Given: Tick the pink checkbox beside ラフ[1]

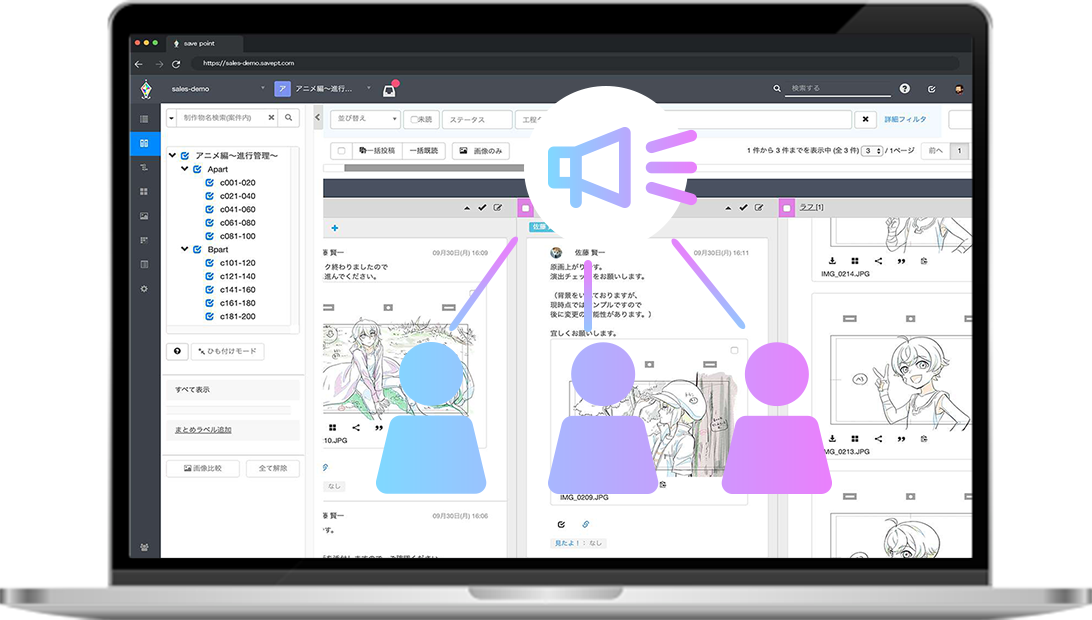Looking at the screenshot, I should click(787, 208).
